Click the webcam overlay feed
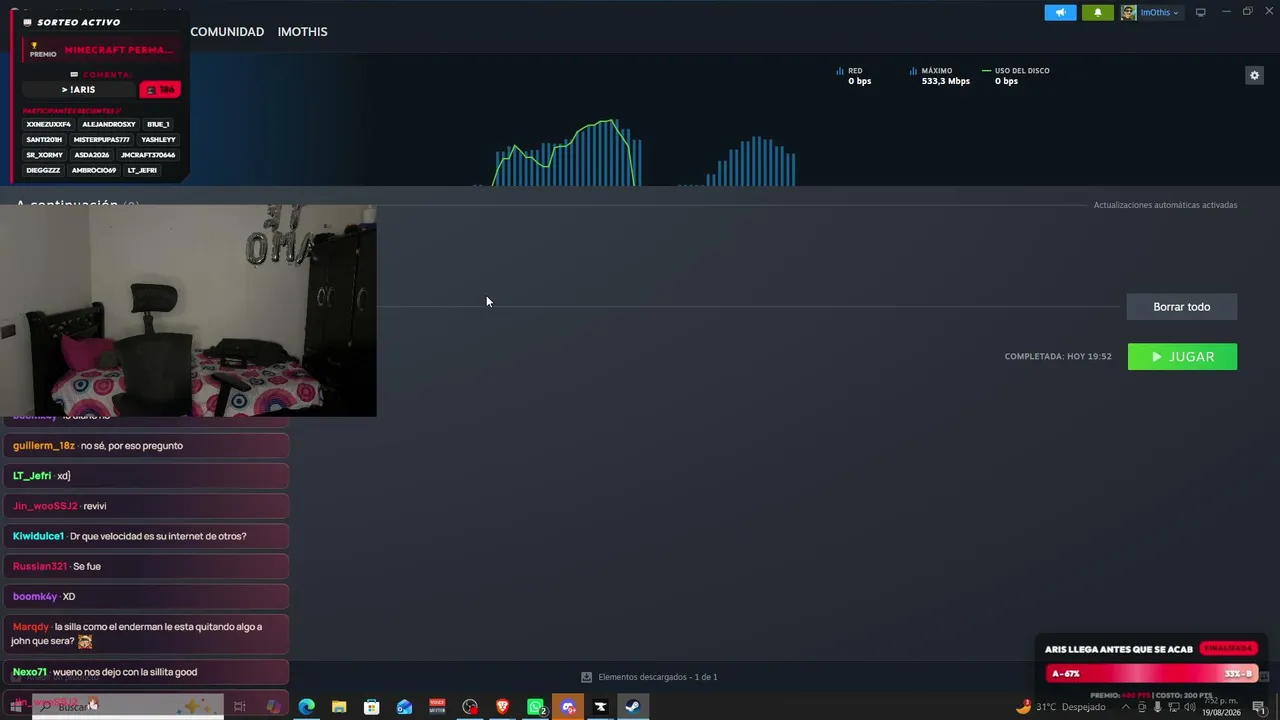 click(x=188, y=311)
